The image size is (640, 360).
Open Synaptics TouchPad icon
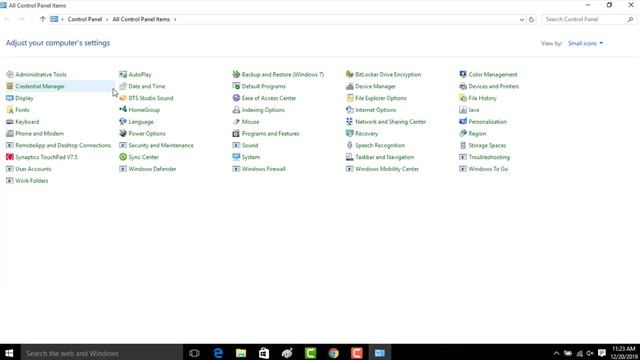point(10,157)
